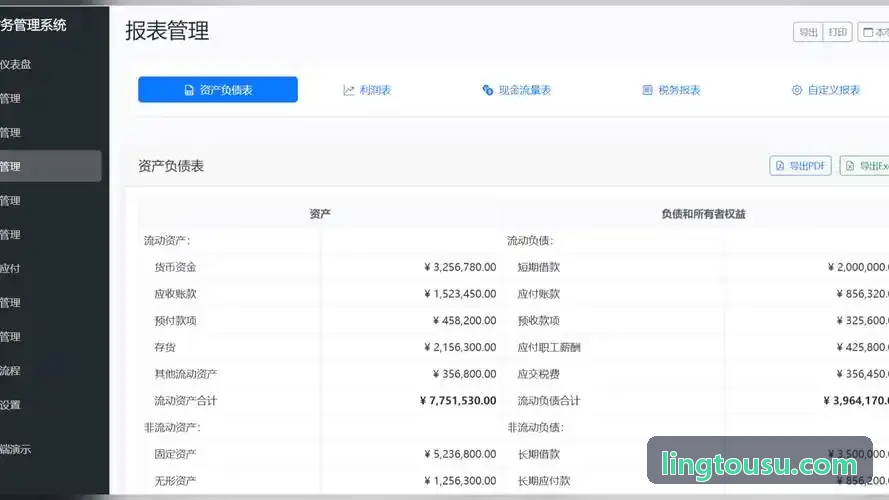Click the ¥ 1,256,300.00 value

click(460, 480)
